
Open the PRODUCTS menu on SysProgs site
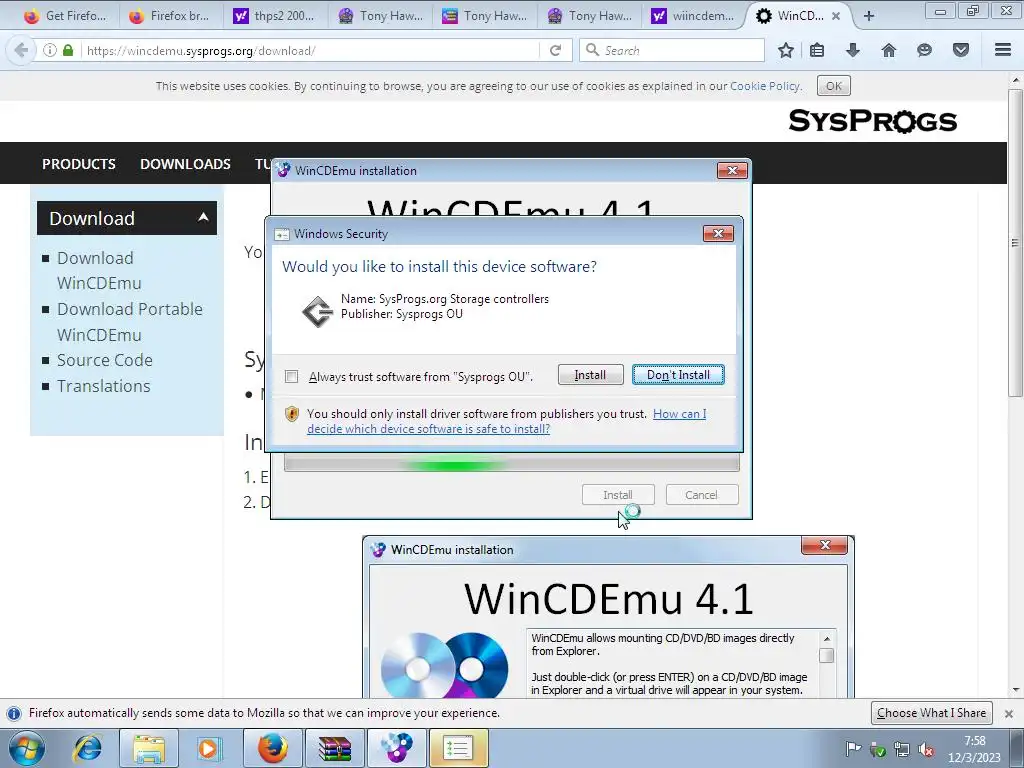79,163
